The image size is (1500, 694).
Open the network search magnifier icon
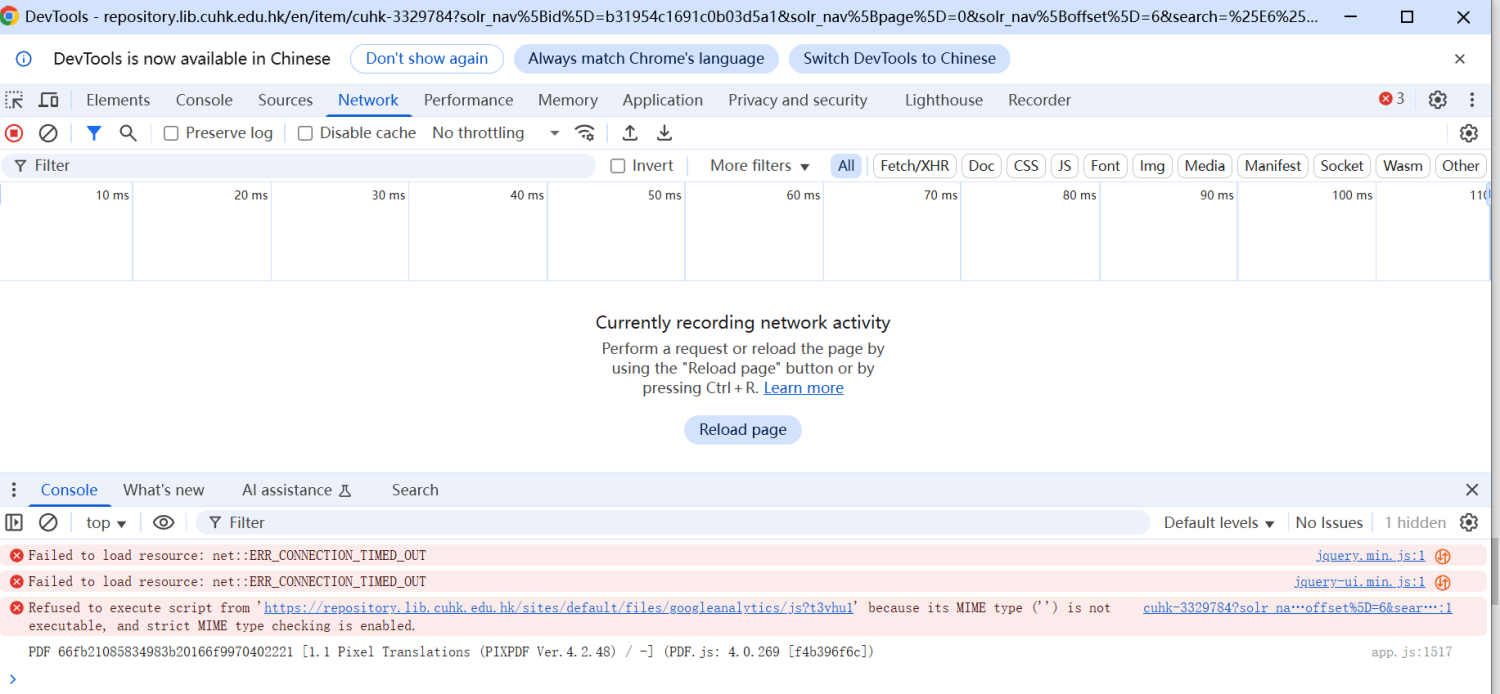pos(128,133)
